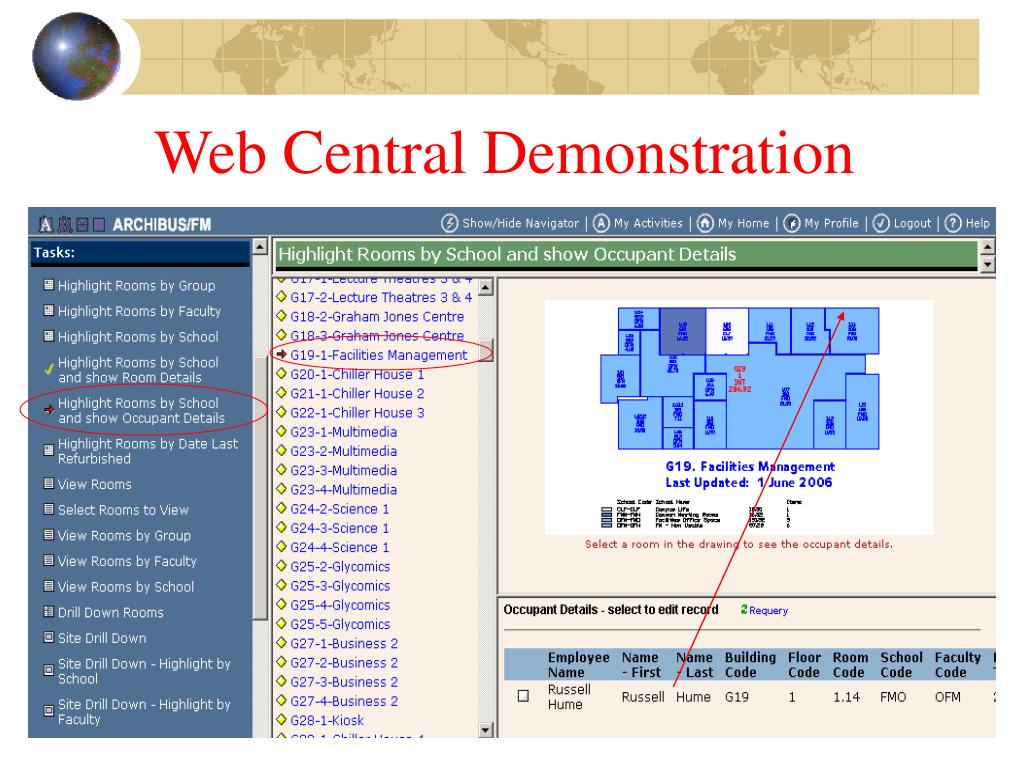Open My Profile menu item

point(831,223)
